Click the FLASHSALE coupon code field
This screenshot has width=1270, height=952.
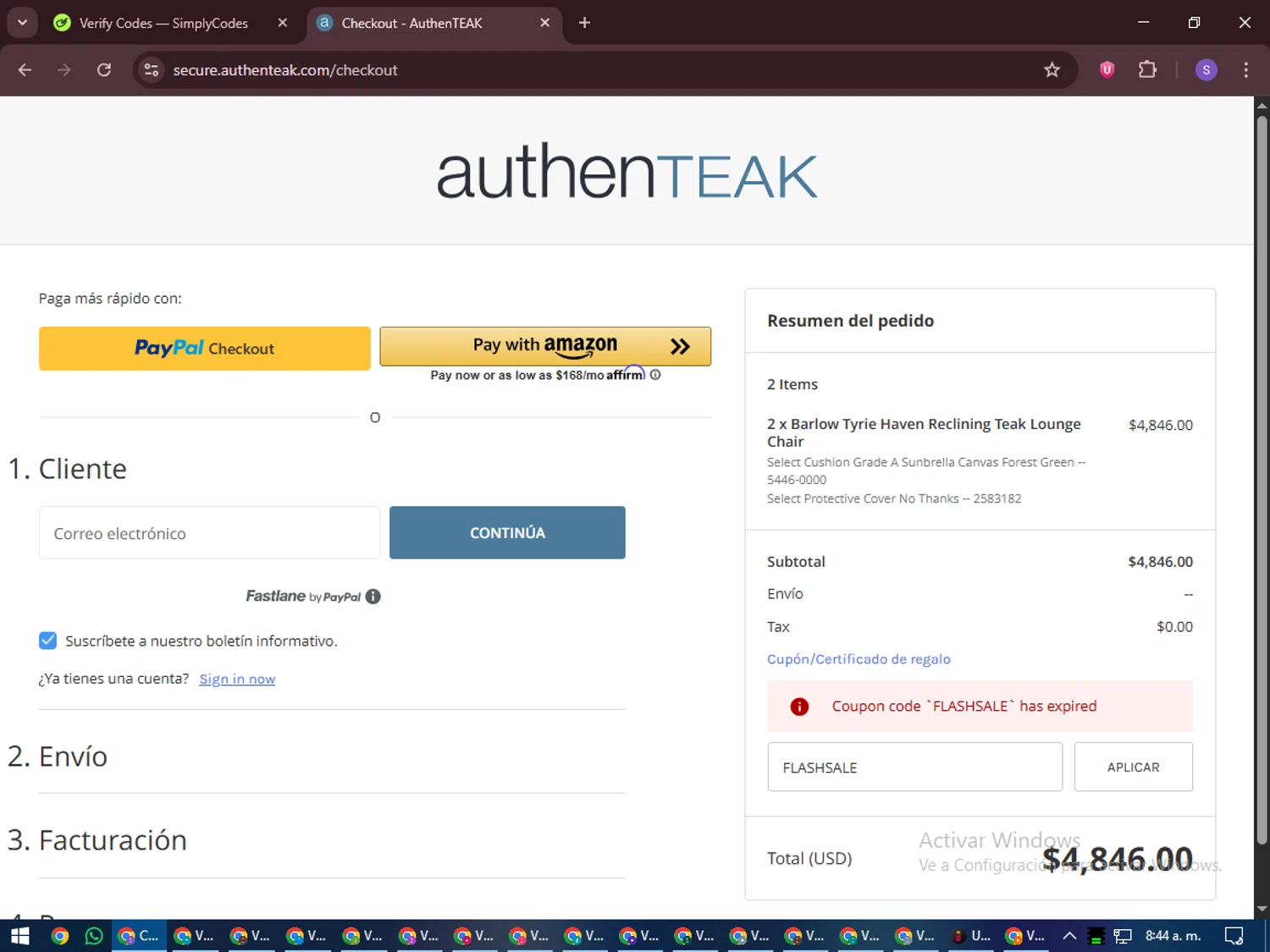[915, 768]
